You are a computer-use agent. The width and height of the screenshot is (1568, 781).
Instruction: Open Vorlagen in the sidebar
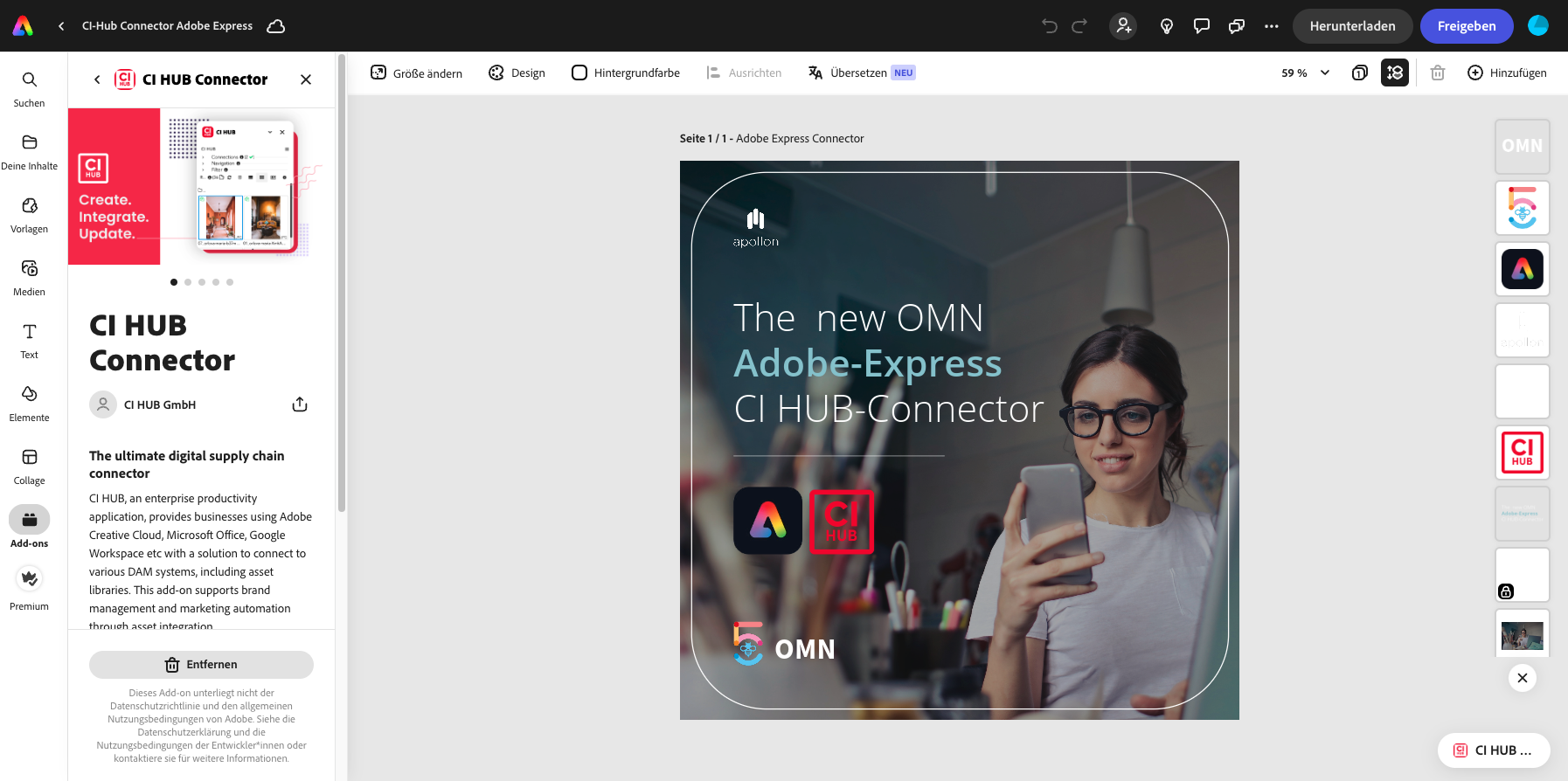pos(29,216)
